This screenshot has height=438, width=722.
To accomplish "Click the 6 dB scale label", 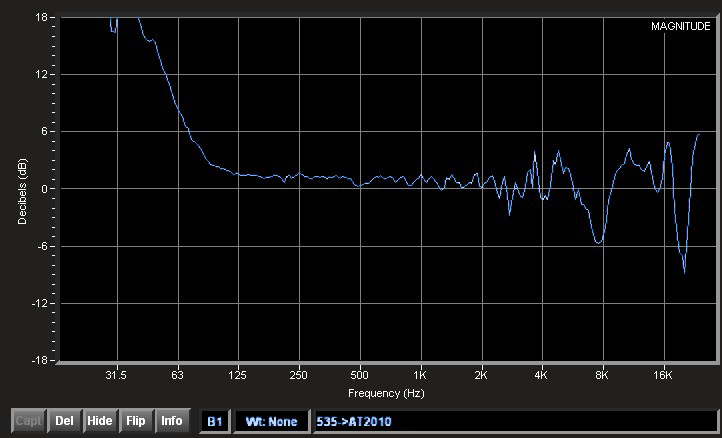I will pos(45,132).
